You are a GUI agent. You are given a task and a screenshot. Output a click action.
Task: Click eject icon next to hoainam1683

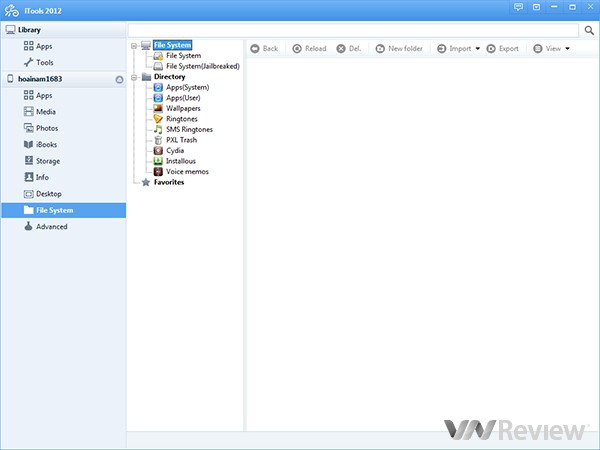click(x=119, y=80)
